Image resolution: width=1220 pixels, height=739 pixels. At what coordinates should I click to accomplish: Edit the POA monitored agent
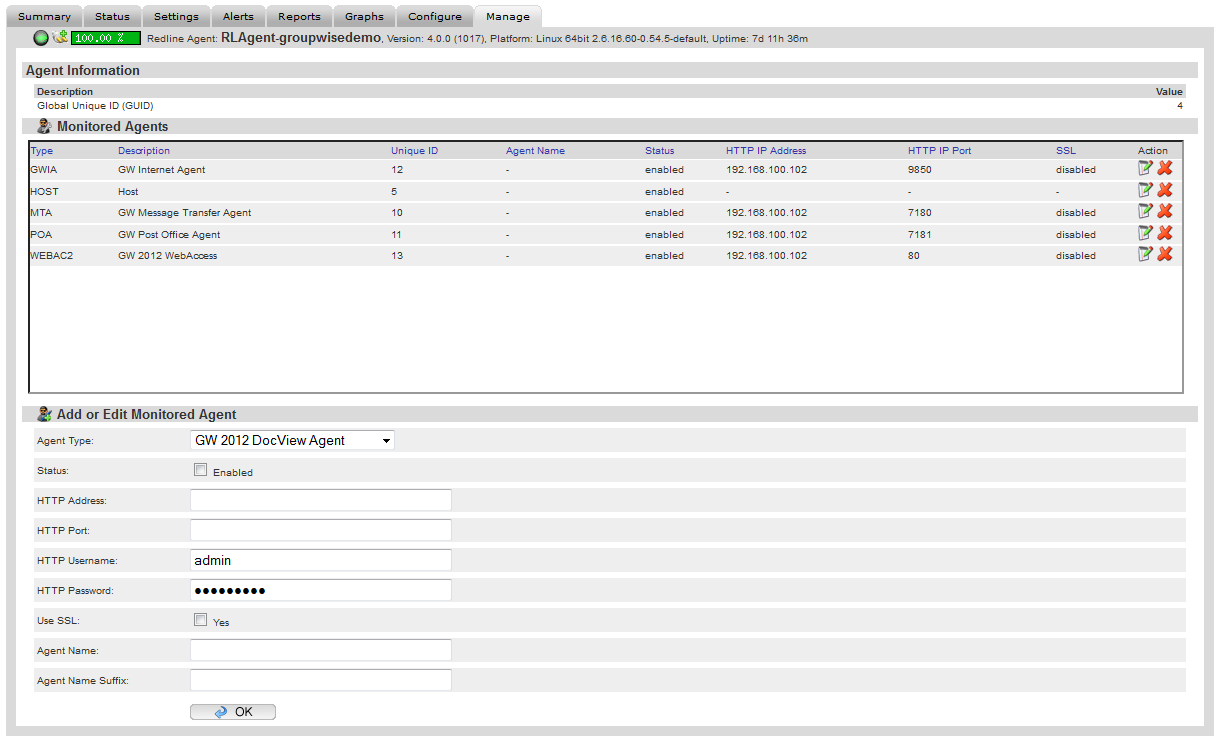[1145, 233]
